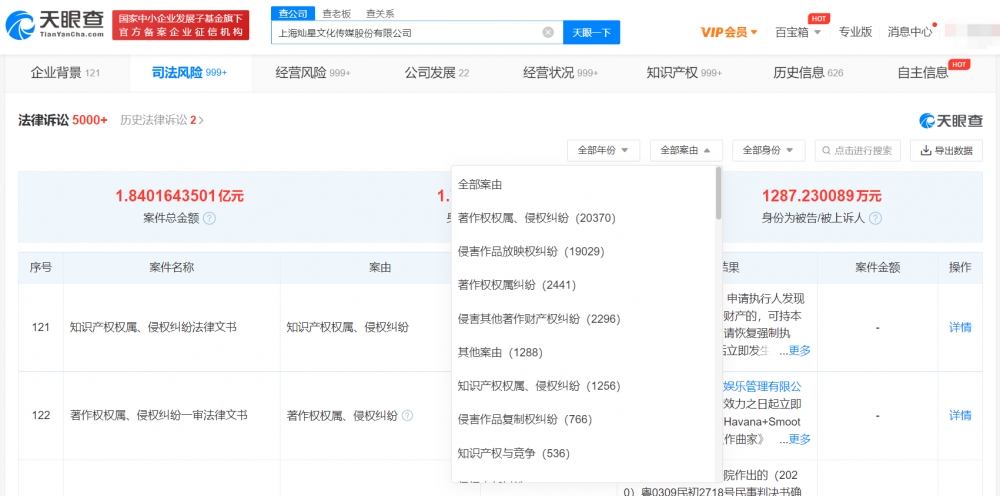This screenshot has width=1000, height=496.
Task: Collapse the 全部案由 filter dropdown
Action: tap(686, 150)
